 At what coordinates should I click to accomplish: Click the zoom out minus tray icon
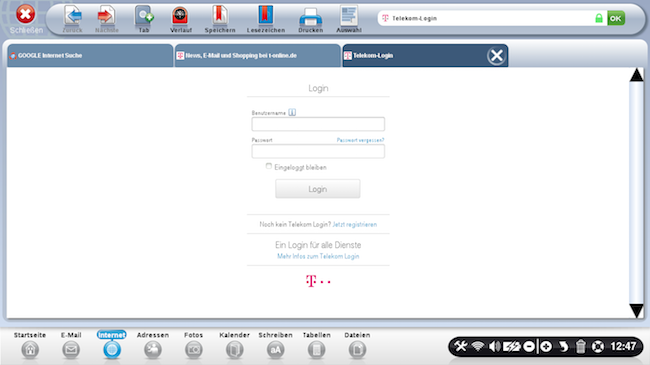pyautogui.click(x=529, y=346)
